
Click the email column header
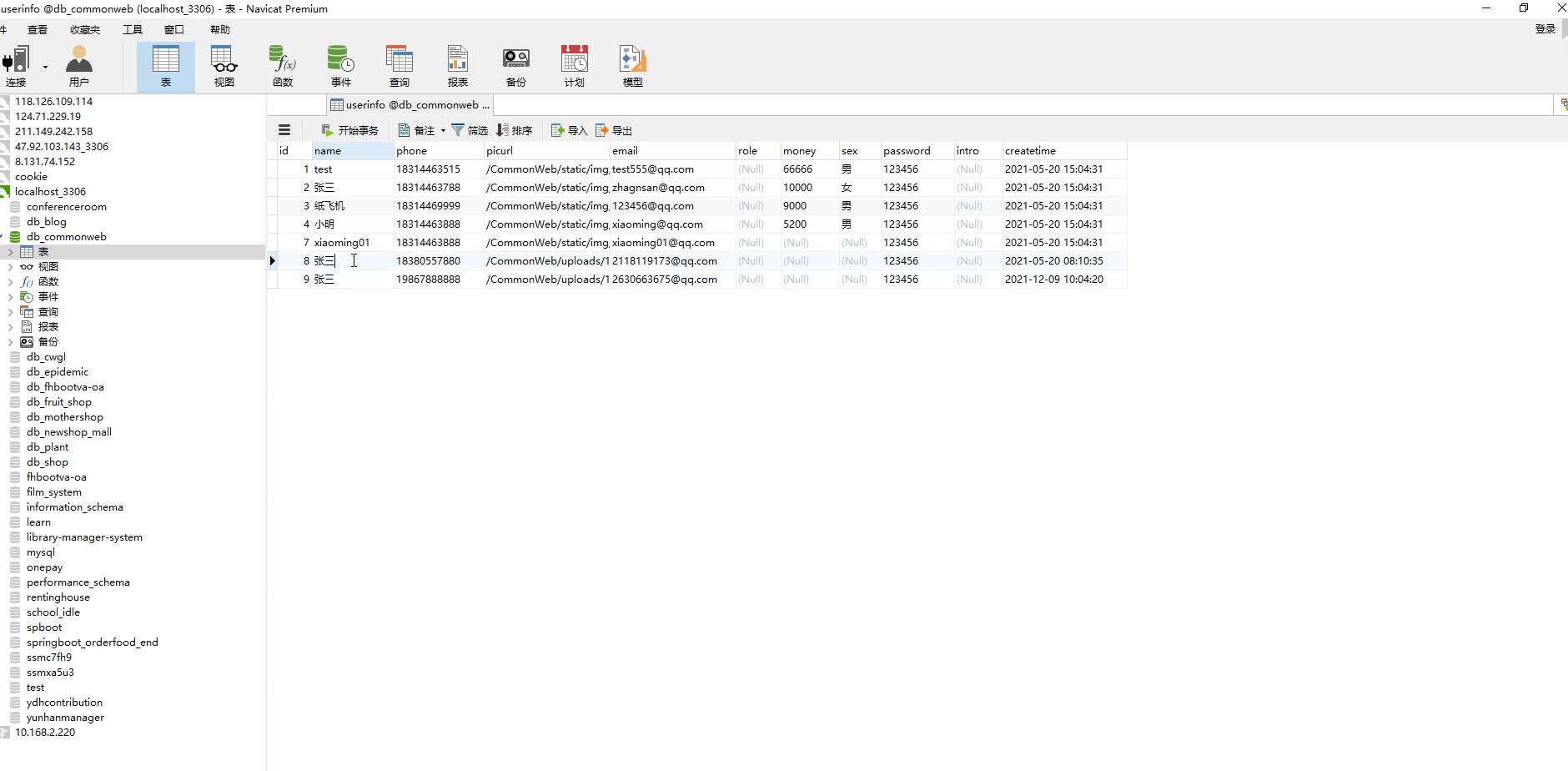[x=672, y=151]
